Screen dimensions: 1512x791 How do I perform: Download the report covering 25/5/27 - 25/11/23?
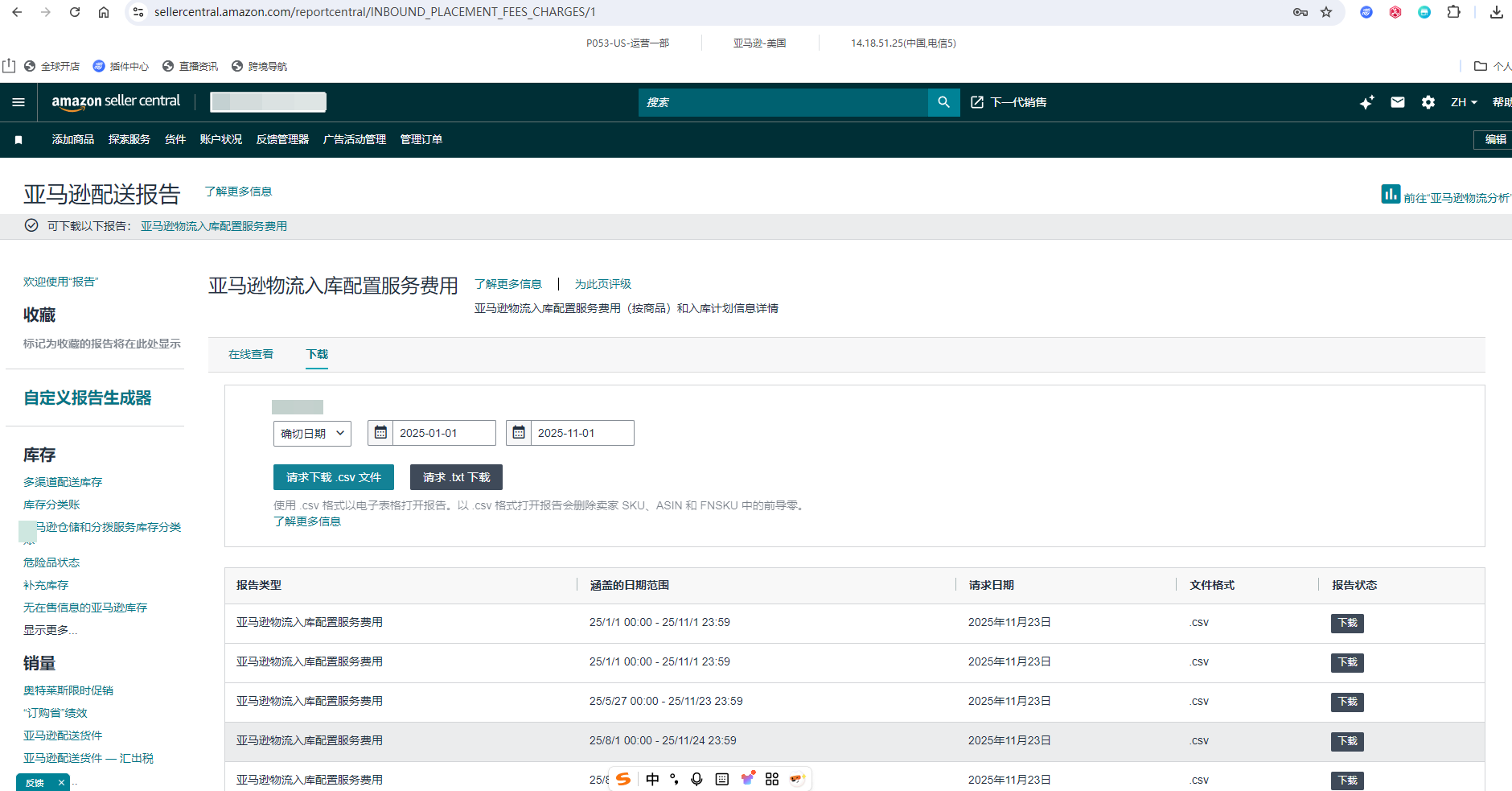[1347, 702]
